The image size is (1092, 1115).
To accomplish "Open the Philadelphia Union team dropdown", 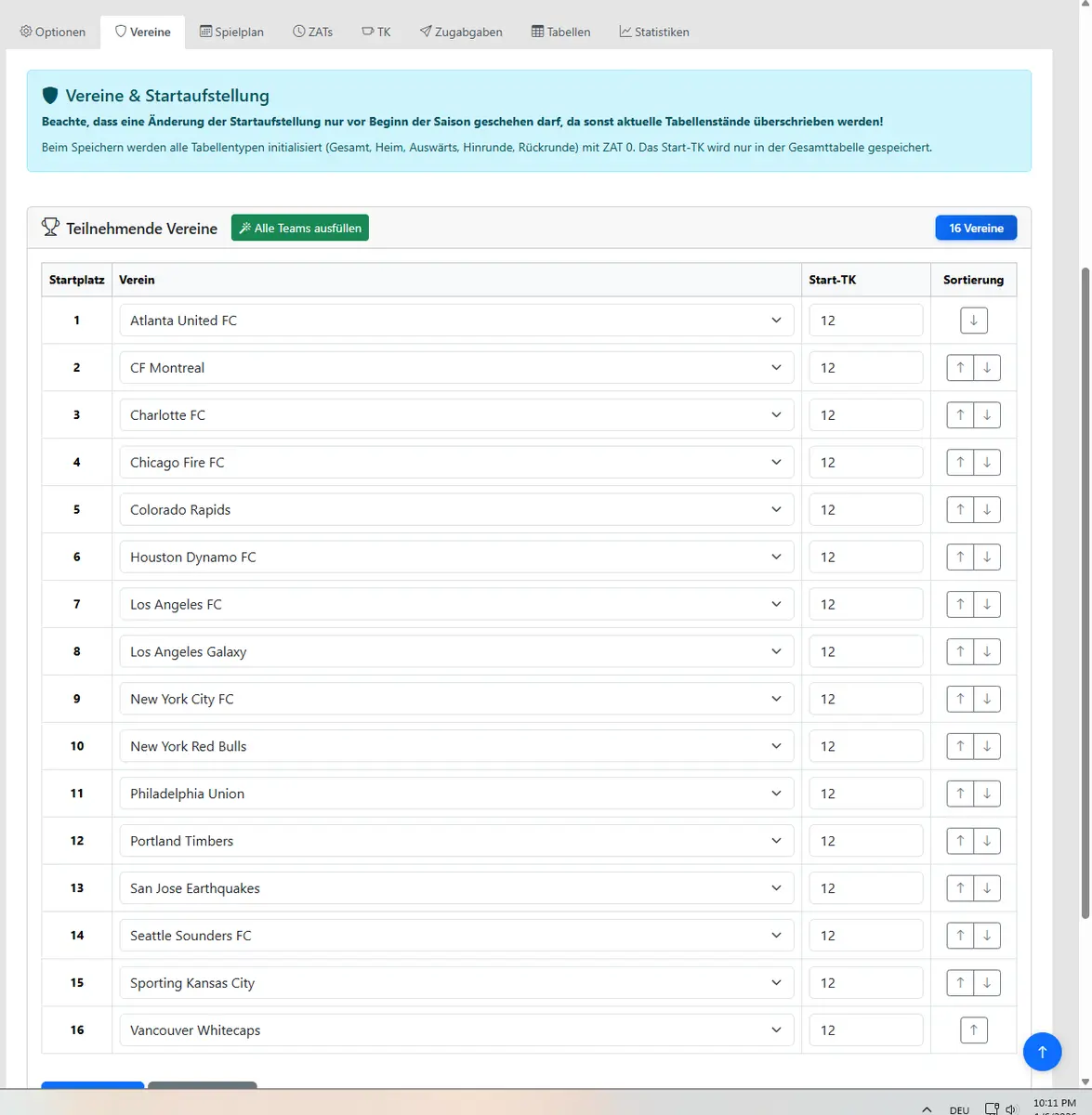I will pyautogui.click(x=455, y=794).
